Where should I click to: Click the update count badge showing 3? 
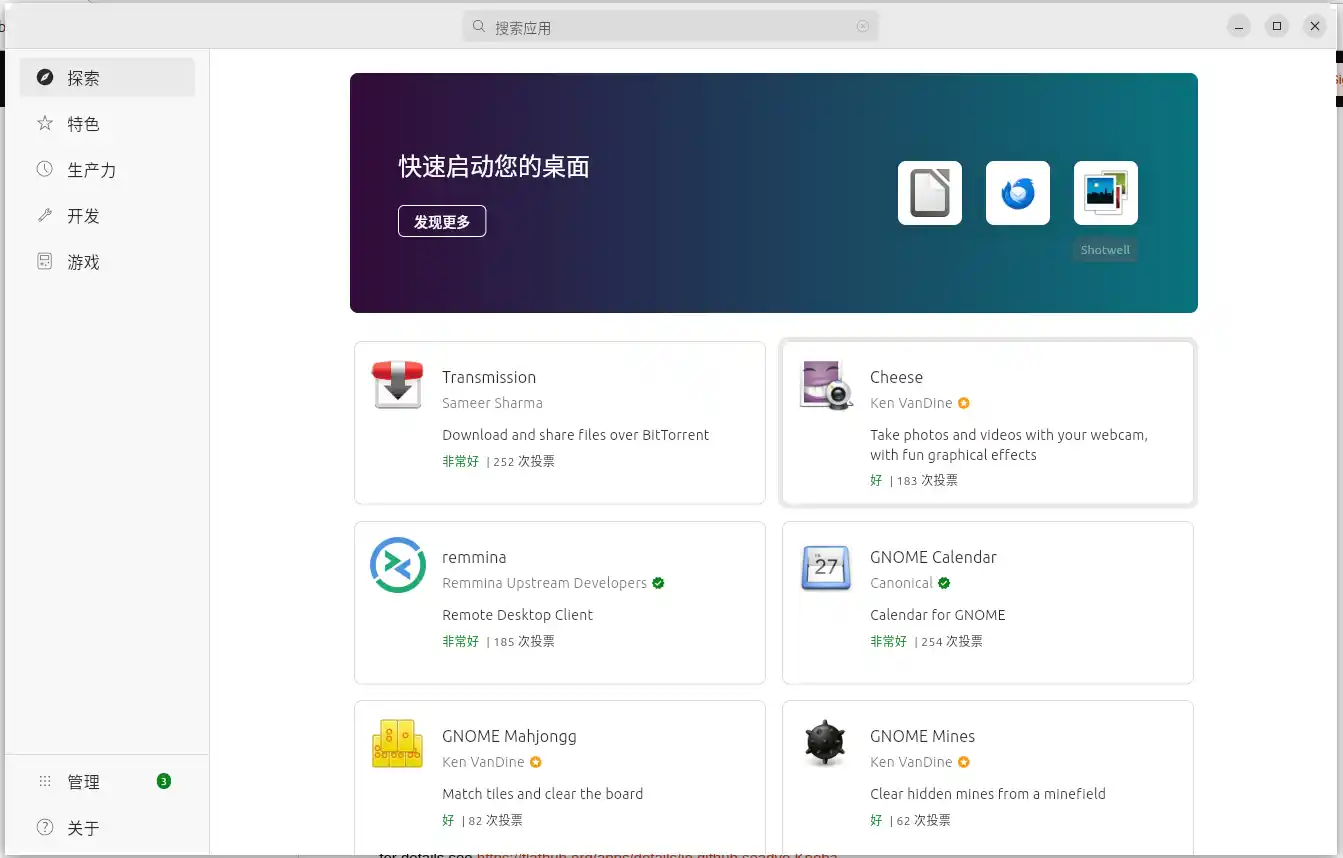[x=164, y=781]
